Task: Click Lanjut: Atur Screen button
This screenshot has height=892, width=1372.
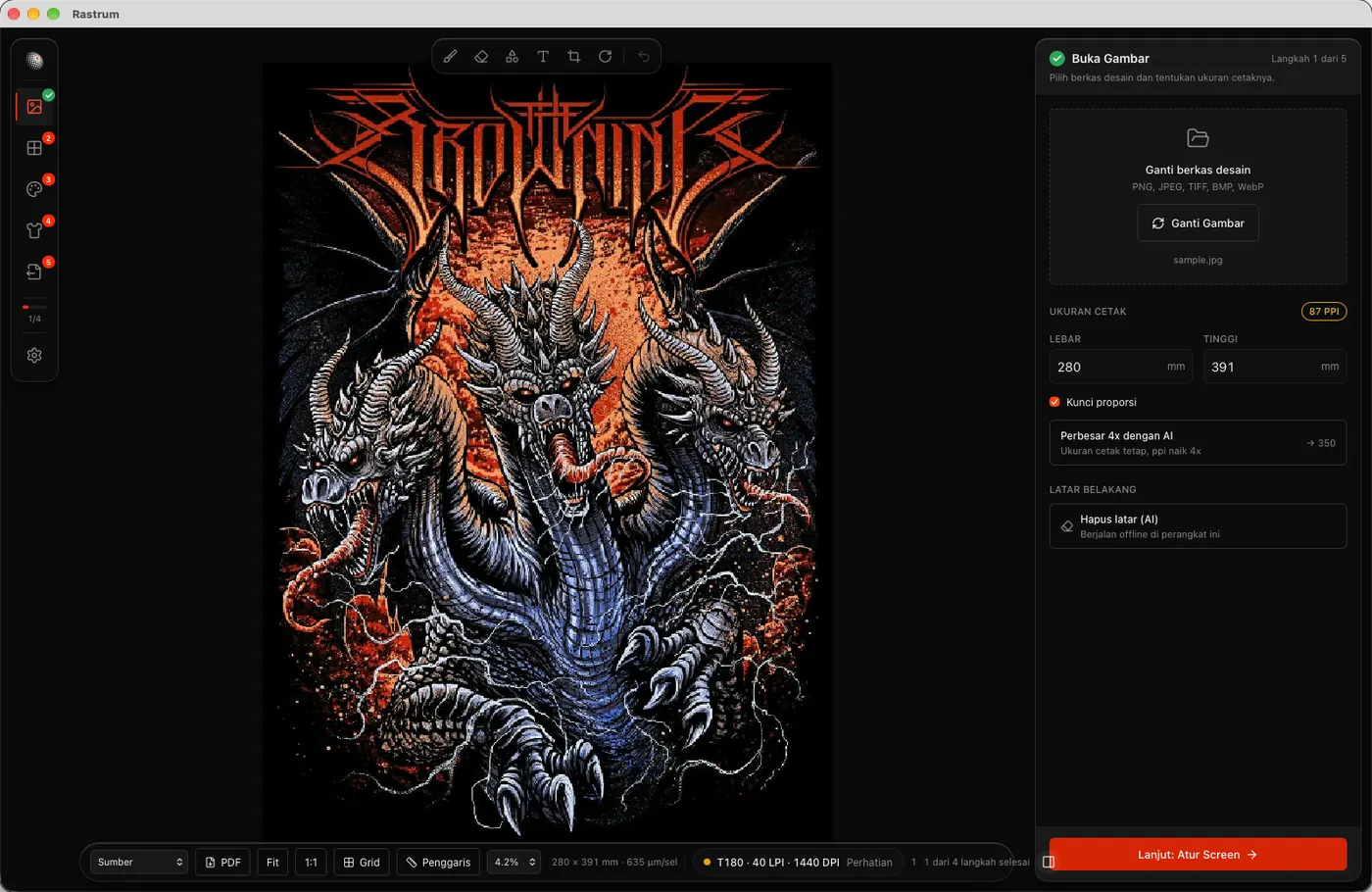Action: pyautogui.click(x=1198, y=855)
